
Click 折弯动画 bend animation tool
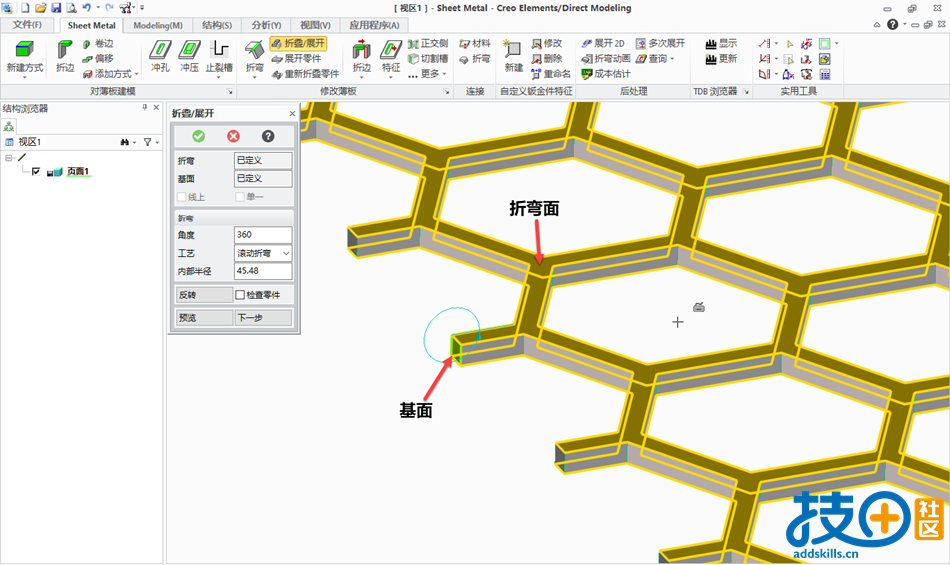click(x=606, y=59)
